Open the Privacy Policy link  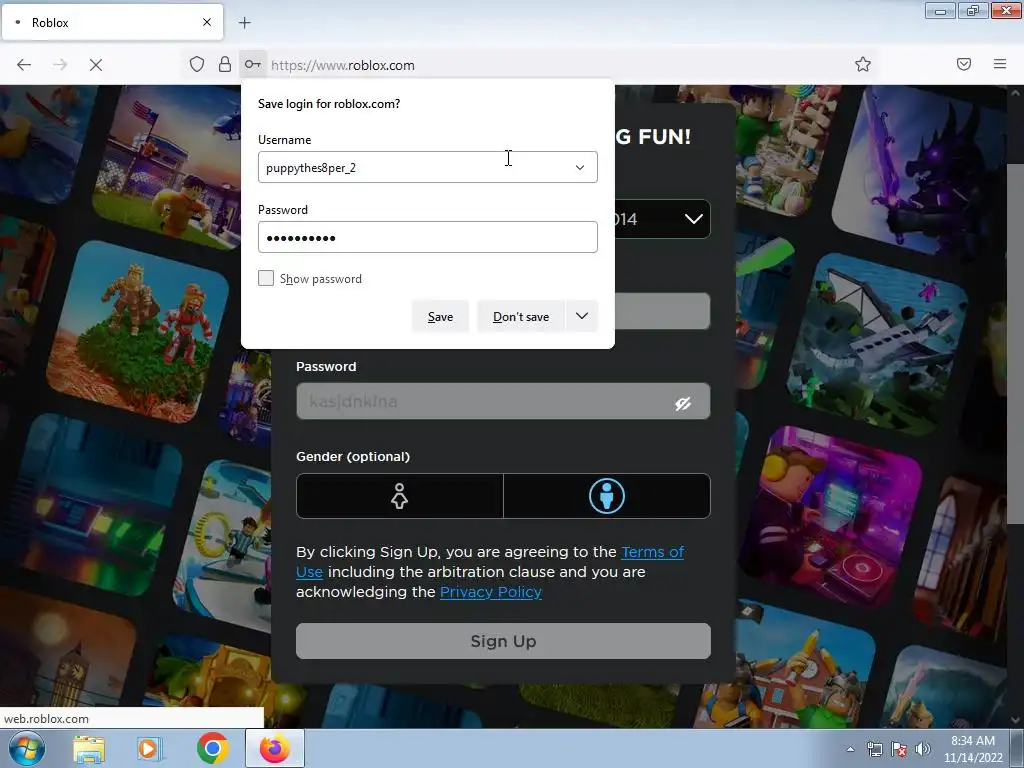click(490, 592)
